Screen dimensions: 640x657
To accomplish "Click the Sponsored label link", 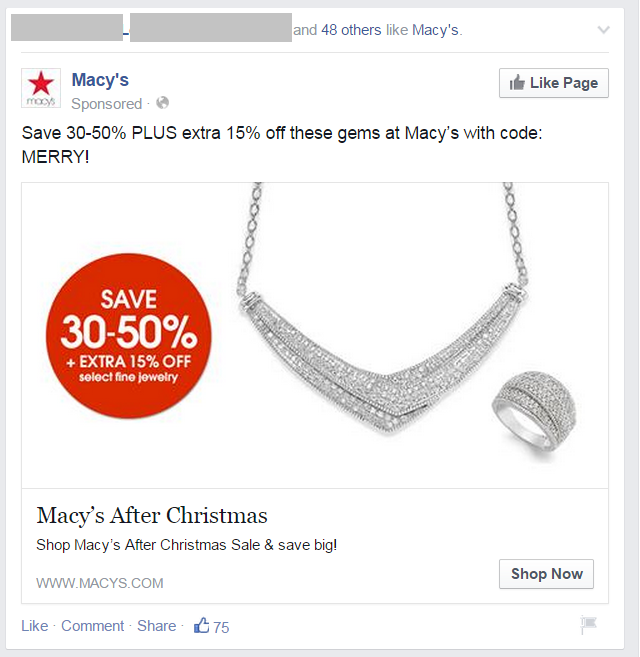I will pyautogui.click(x=107, y=103).
